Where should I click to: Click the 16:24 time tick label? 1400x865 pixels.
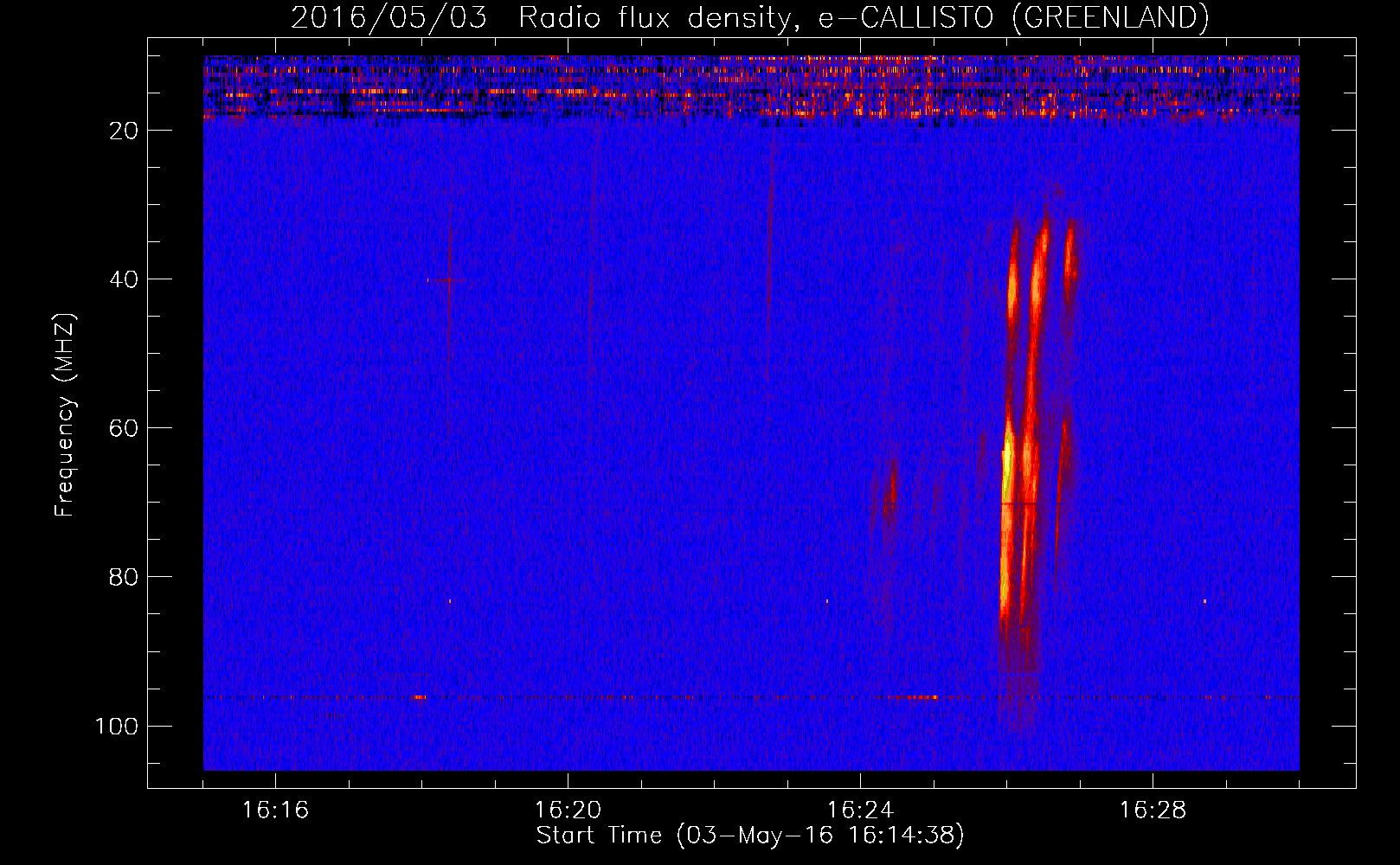pyautogui.click(x=860, y=811)
